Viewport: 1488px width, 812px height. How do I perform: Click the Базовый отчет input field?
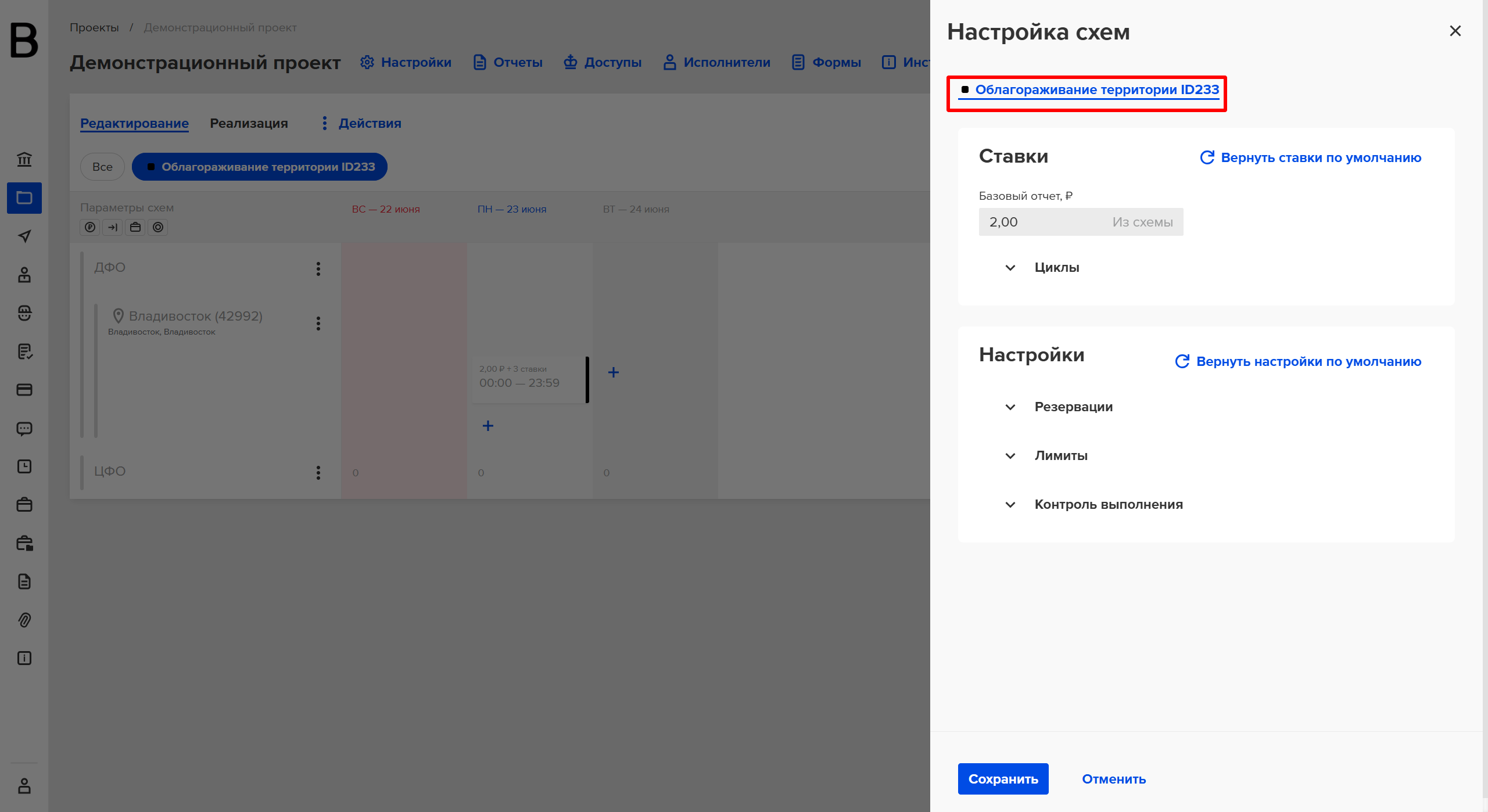(x=1081, y=222)
